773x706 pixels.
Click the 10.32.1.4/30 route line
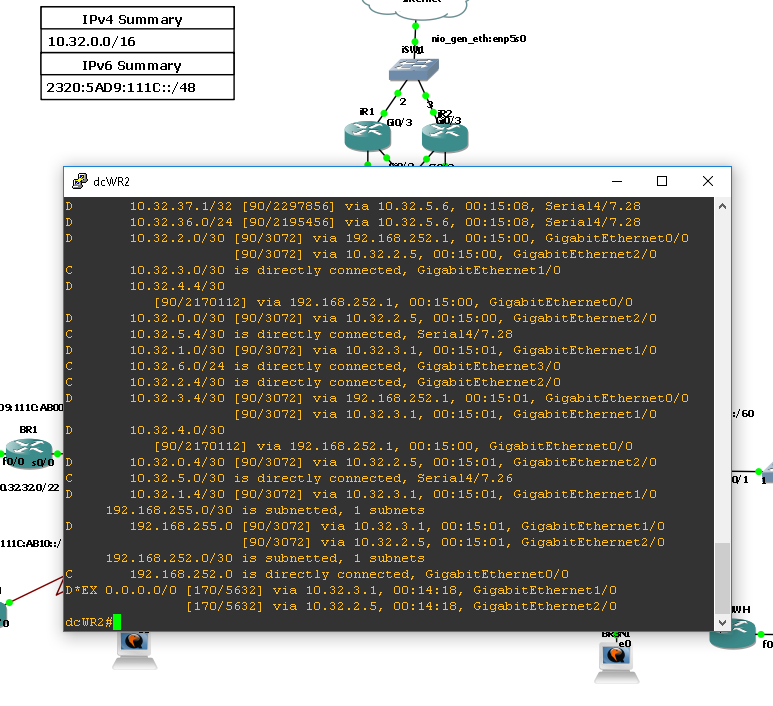pos(361,494)
